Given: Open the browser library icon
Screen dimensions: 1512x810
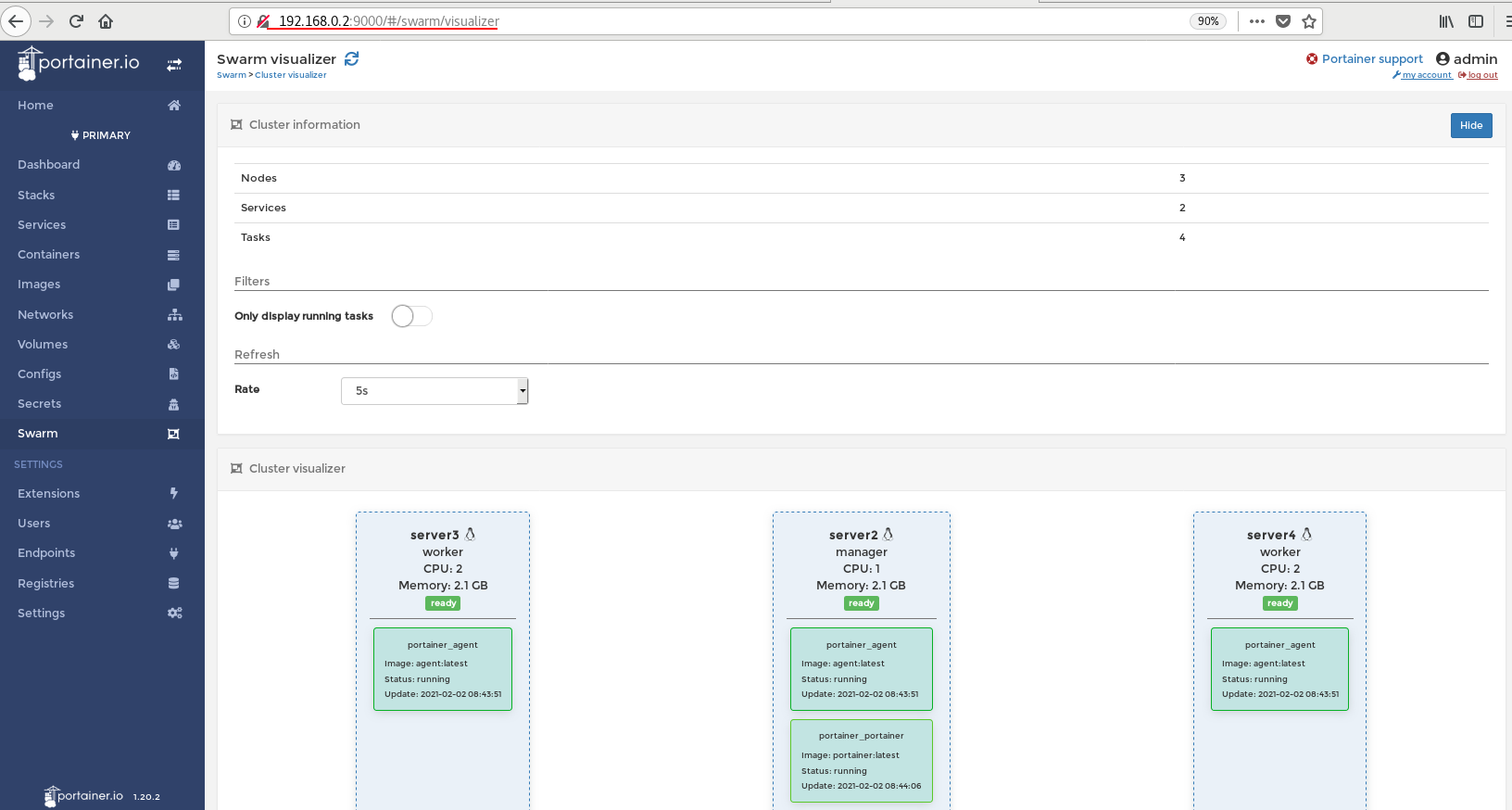Looking at the screenshot, I should point(1446,21).
